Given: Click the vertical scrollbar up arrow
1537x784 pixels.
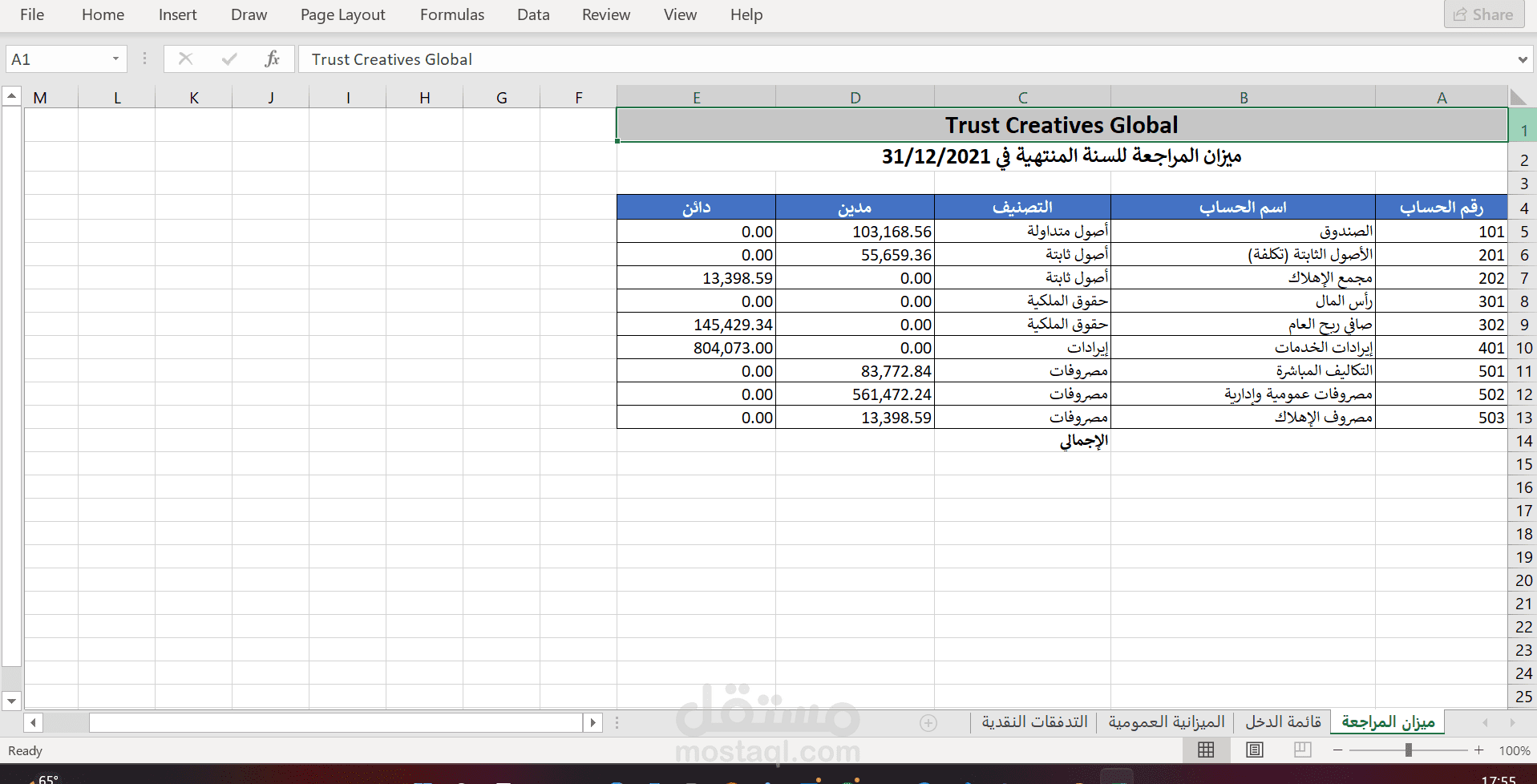Looking at the screenshot, I should 11,96.
